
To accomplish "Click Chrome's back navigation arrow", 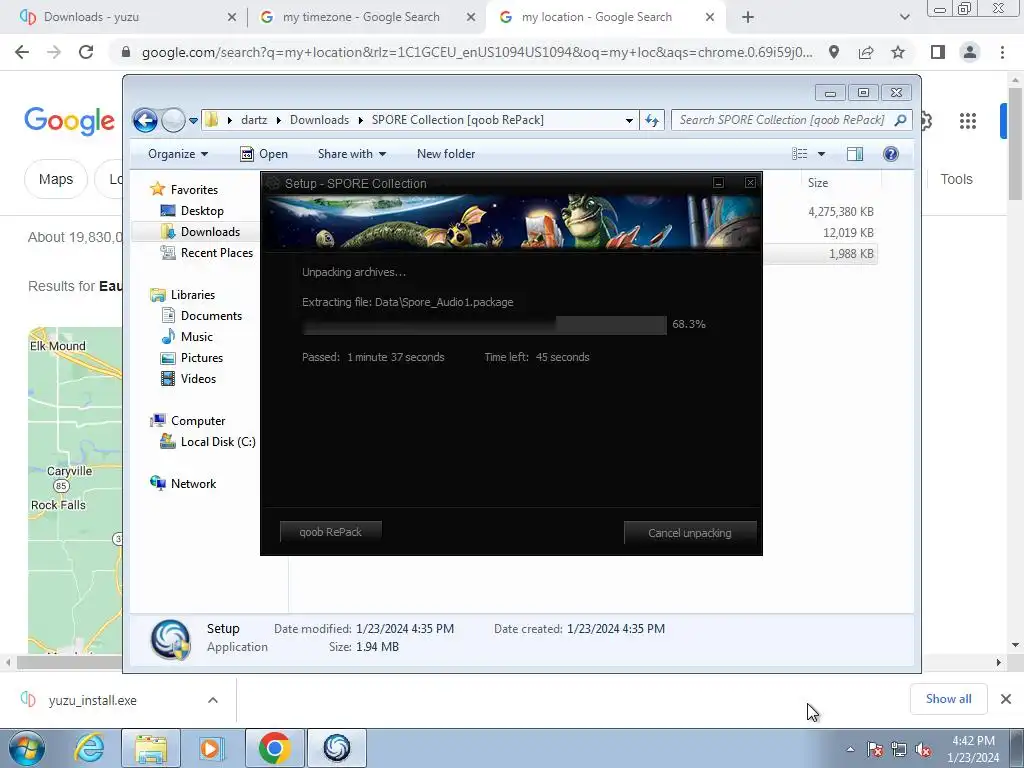I will tap(22, 52).
